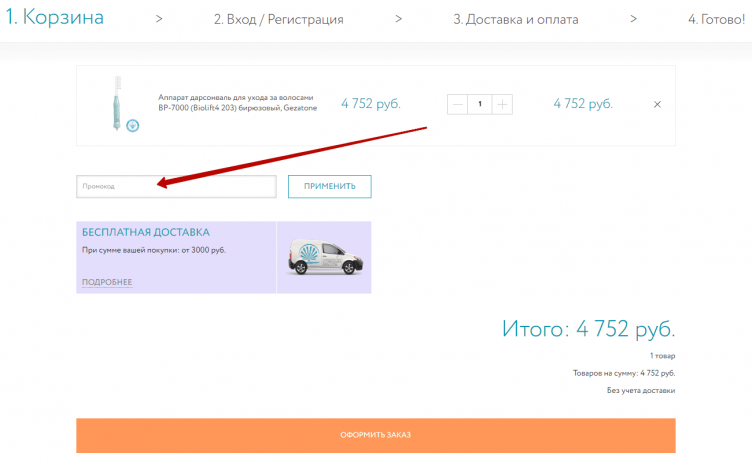The height and width of the screenshot is (464, 752).
Task: Click the delivery van image
Action: pyautogui.click(x=325, y=258)
